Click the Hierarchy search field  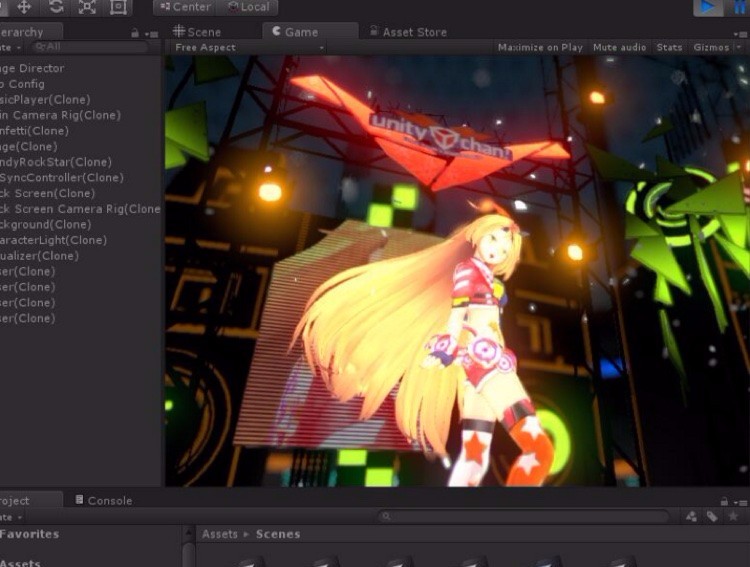click(89, 47)
